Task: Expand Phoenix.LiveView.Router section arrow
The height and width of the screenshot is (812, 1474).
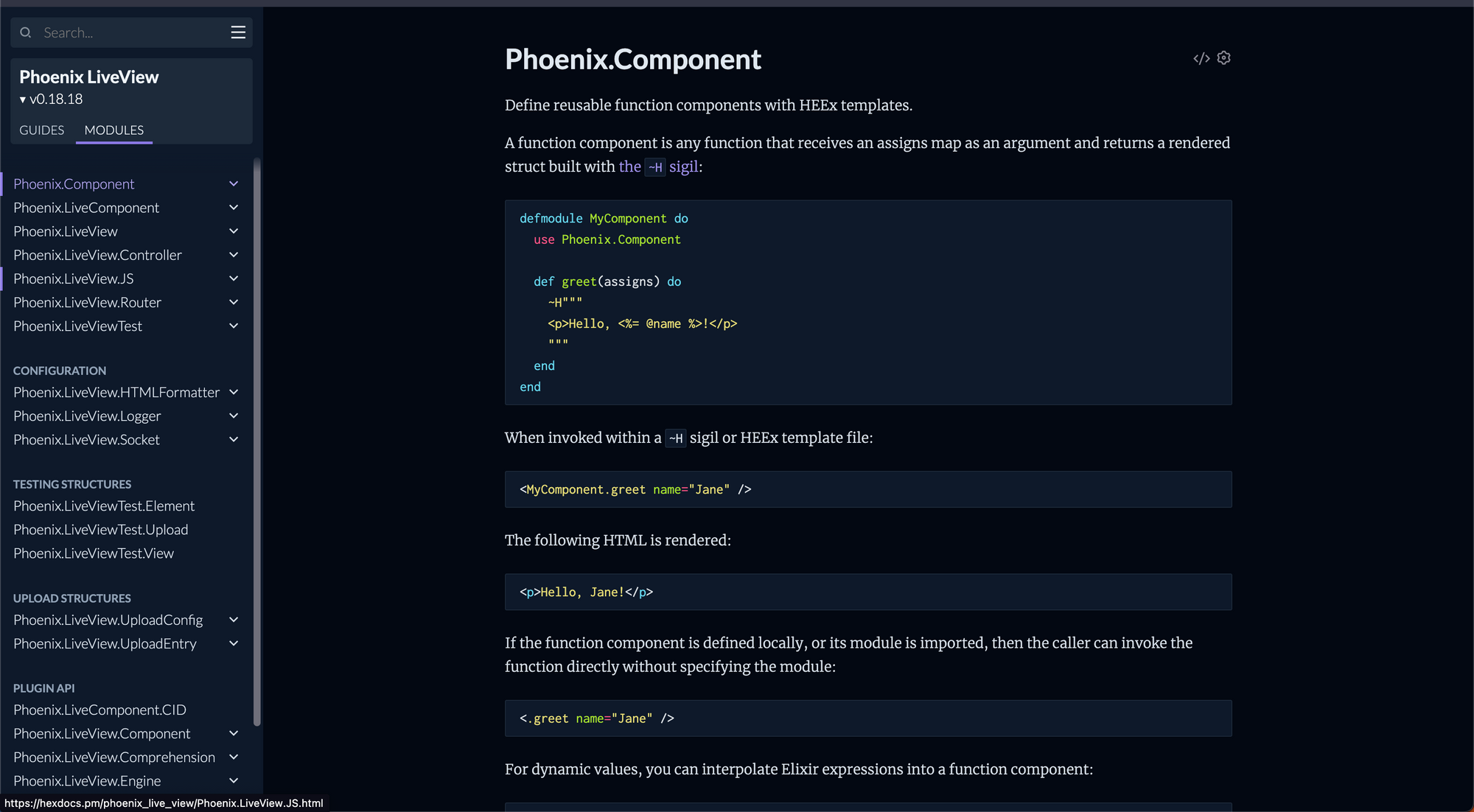Action: 234,302
